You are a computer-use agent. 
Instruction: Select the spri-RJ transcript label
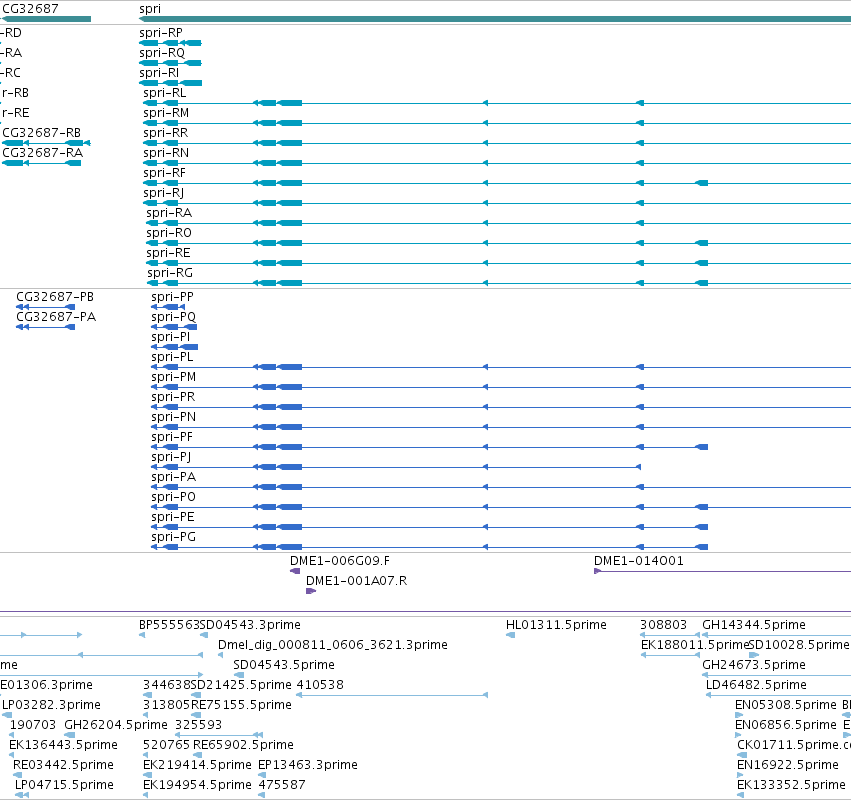163,193
